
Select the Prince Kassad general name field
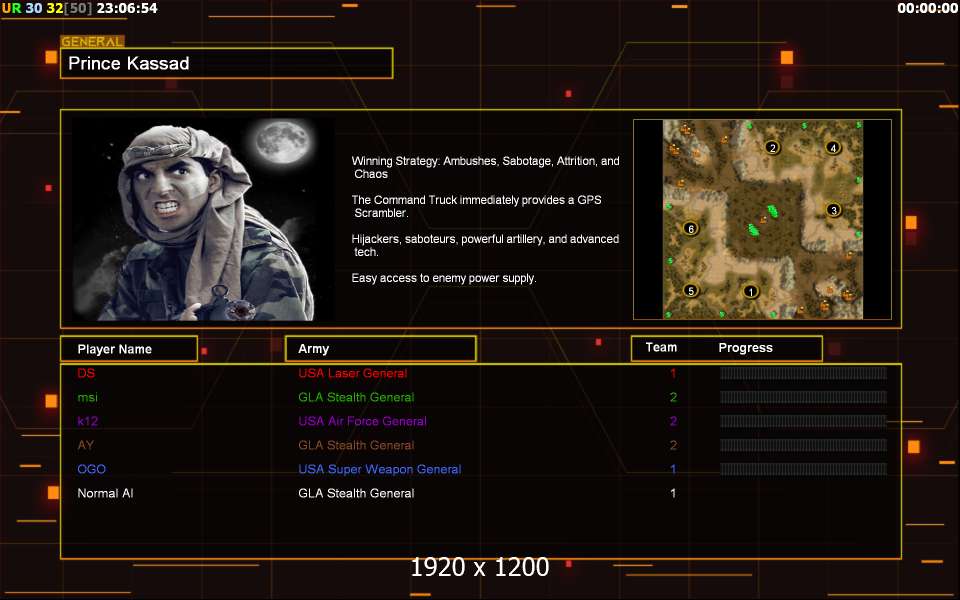[x=227, y=63]
